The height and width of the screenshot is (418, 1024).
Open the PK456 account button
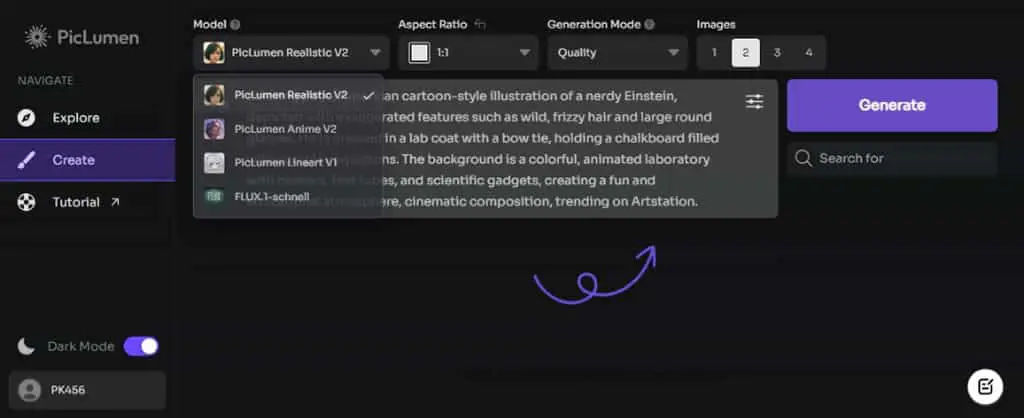(x=87, y=391)
